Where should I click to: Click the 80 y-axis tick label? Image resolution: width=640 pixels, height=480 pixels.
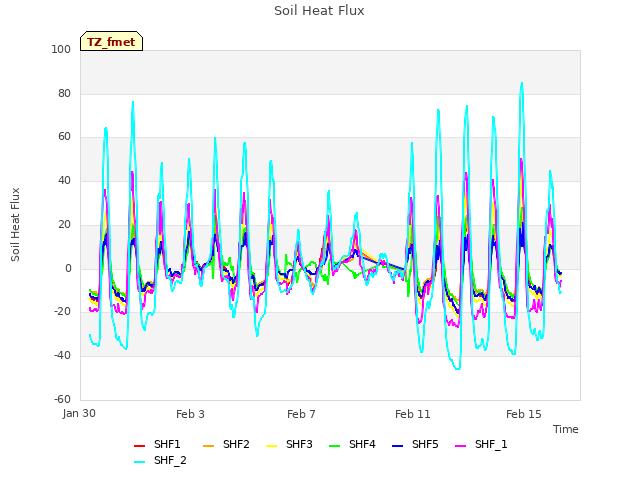(x=64, y=93)
